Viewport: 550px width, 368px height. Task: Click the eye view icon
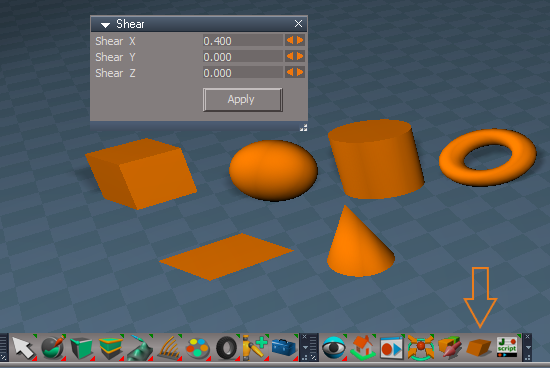click(x=334, y=347)
